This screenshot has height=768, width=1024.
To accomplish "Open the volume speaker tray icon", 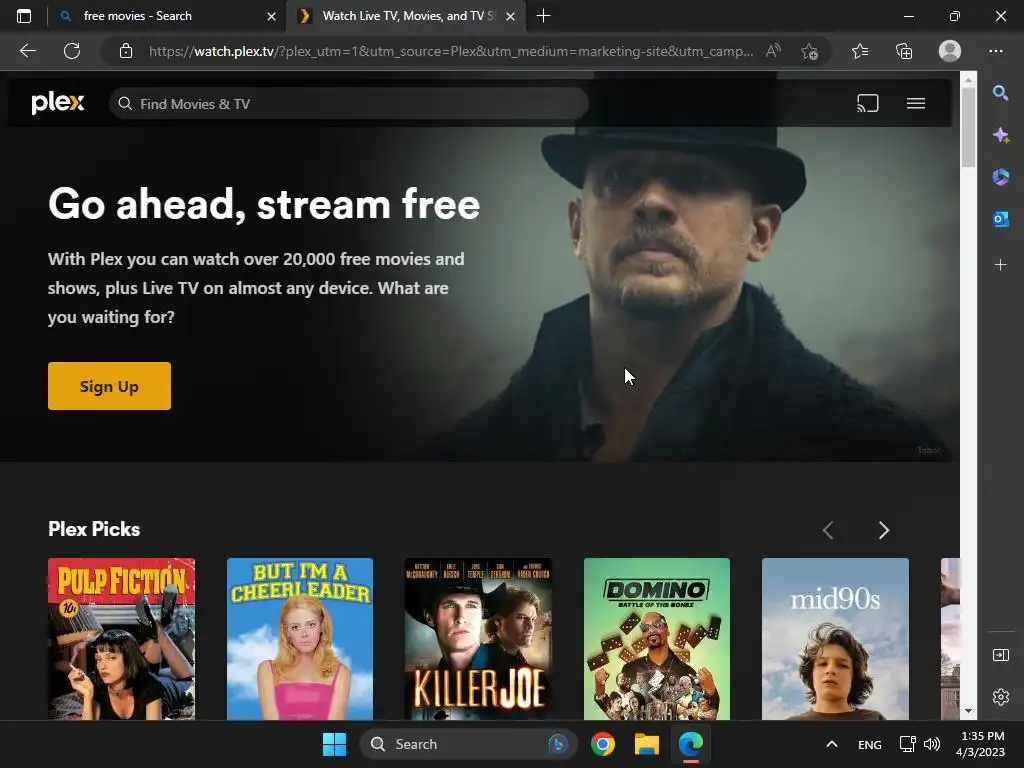I will [x=932, y=744].
